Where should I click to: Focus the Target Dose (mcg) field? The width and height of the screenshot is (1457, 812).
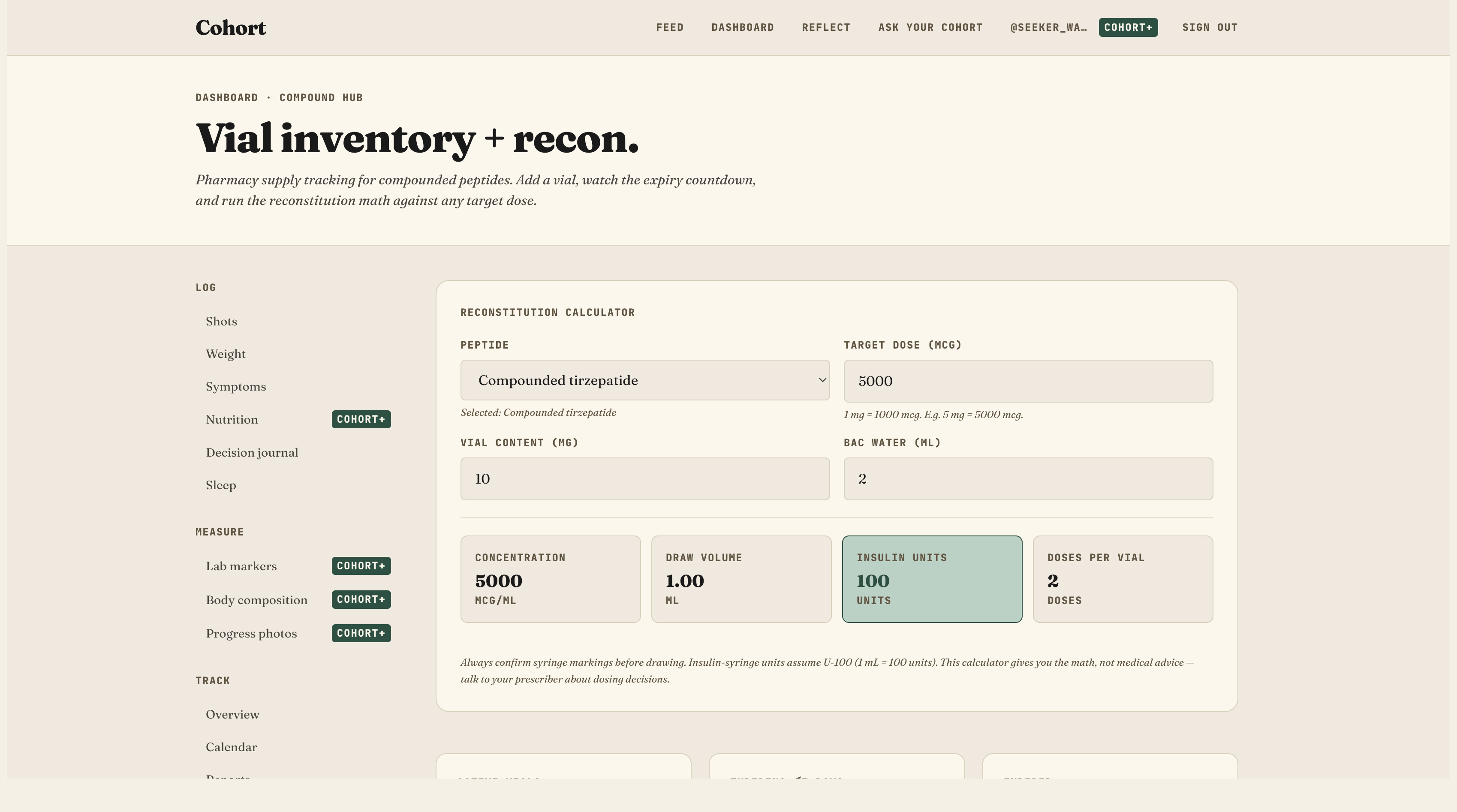pyautogui.click(x=1028, y=381)
